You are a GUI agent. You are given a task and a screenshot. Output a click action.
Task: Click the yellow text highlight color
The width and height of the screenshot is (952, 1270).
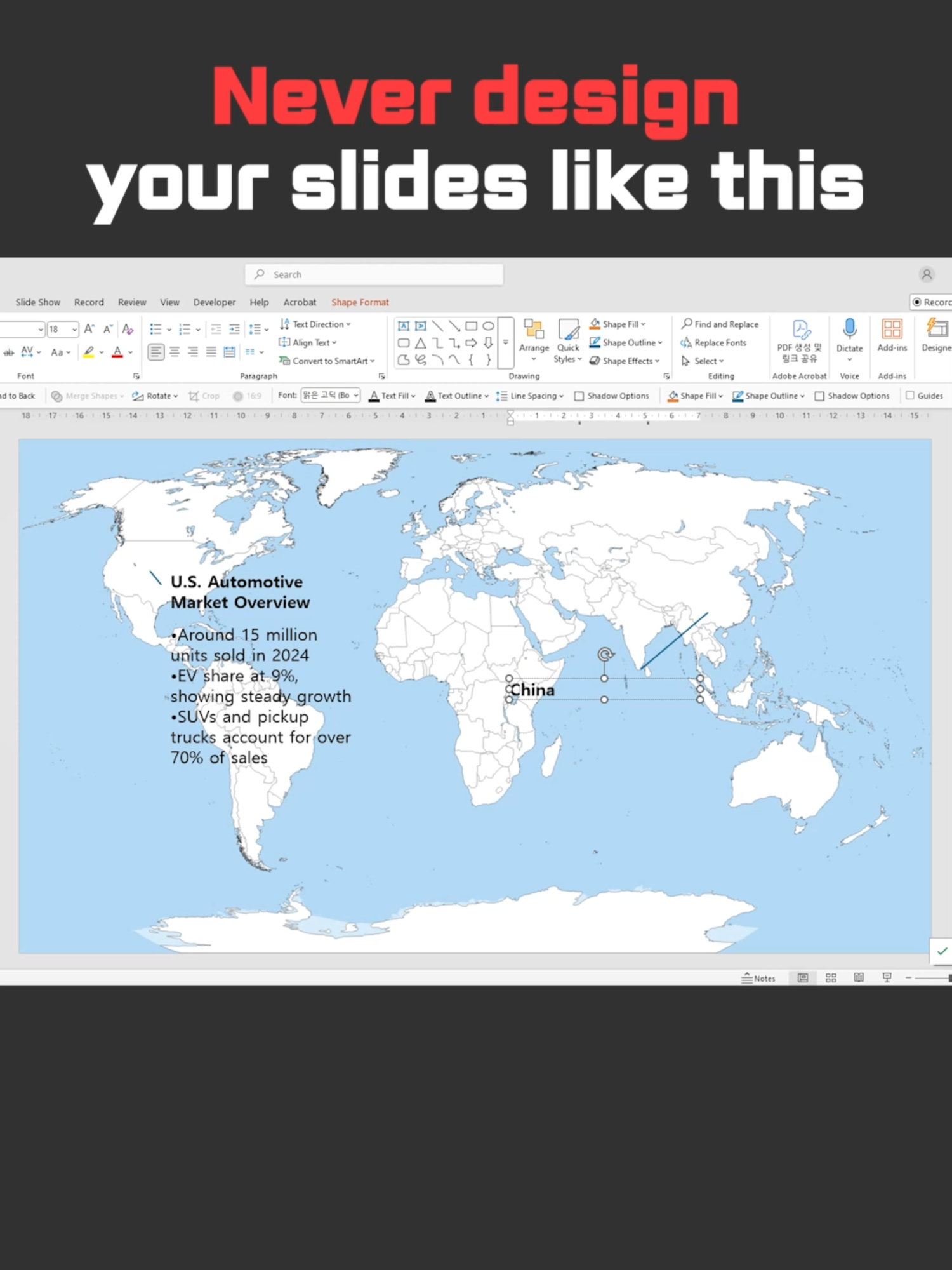click(x=89, y=352)
